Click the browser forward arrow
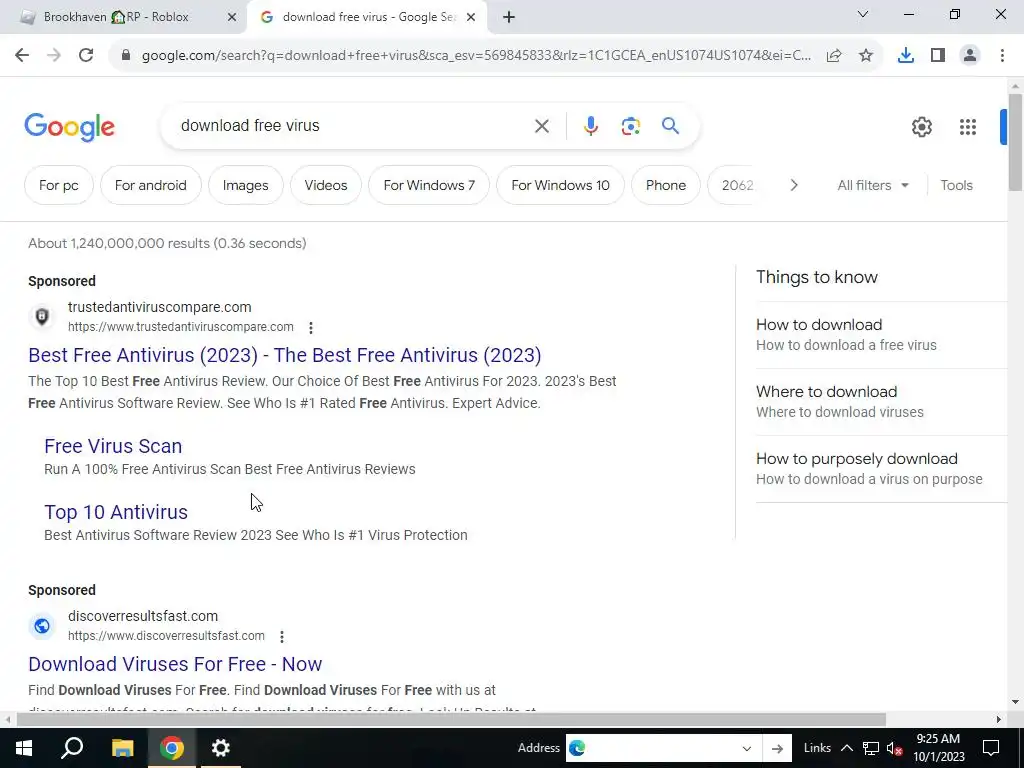This screenshot has width=1024, height=768. (x=54, y=56)
